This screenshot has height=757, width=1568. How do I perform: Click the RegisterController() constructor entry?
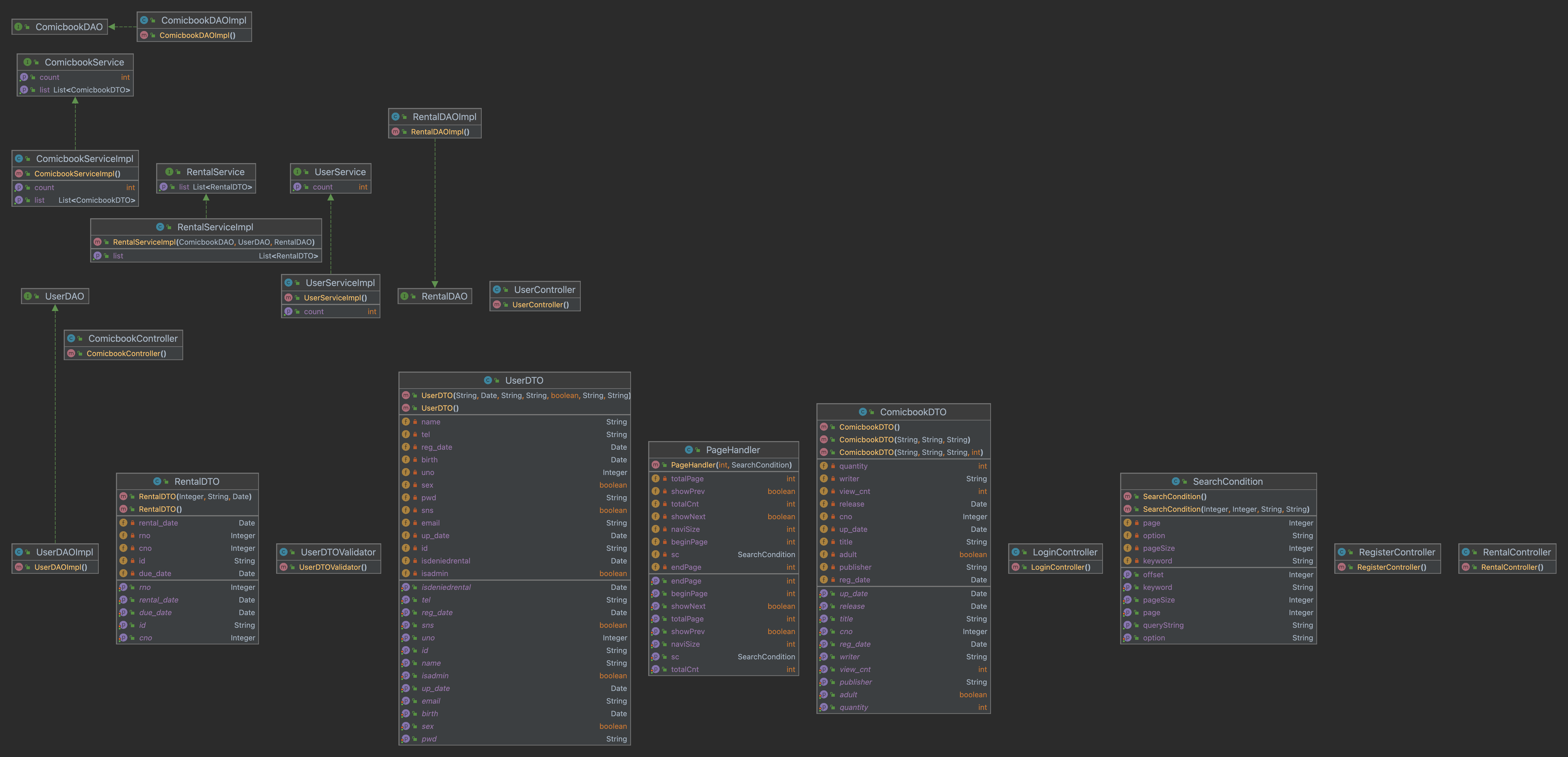pyautogui.click(x=1391, y=567)
